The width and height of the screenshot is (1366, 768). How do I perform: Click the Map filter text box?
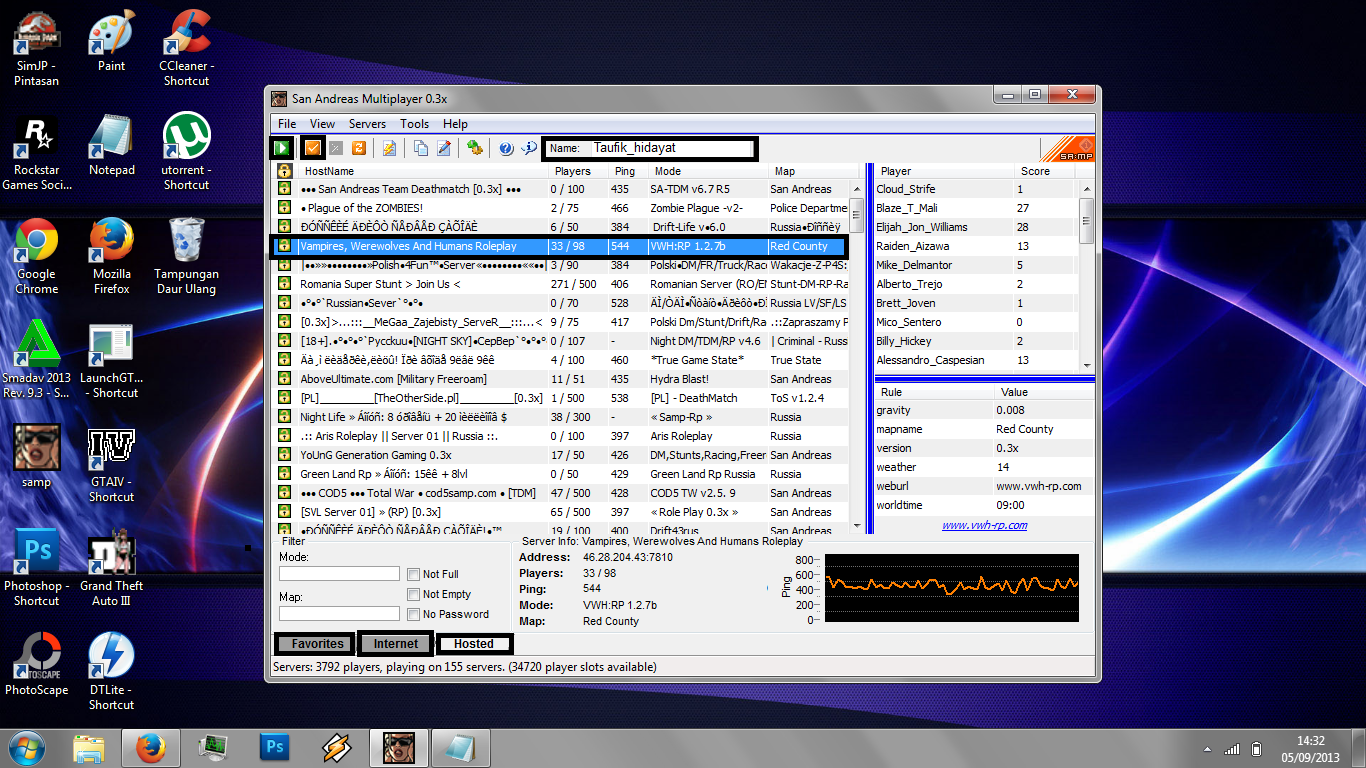339,614
